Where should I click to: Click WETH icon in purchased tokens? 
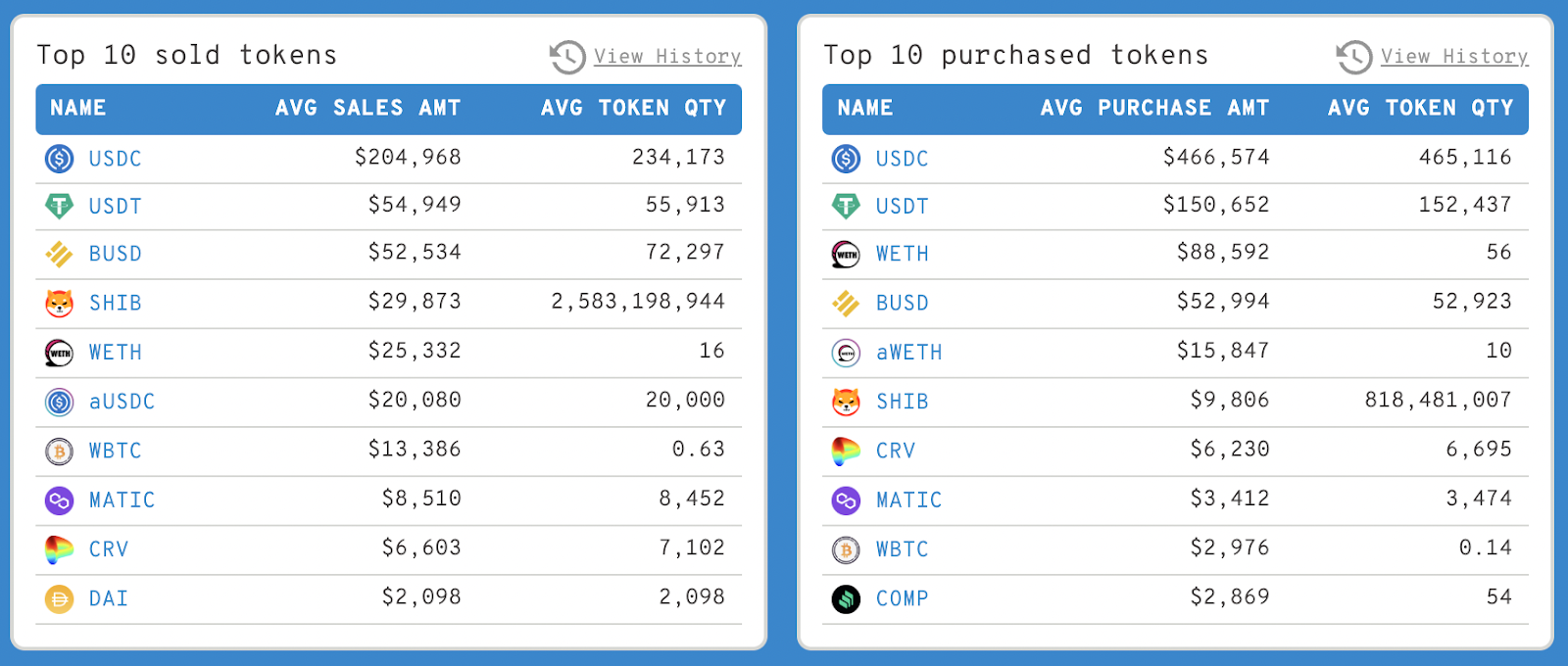pyautogui.click(x=846, y=254)
